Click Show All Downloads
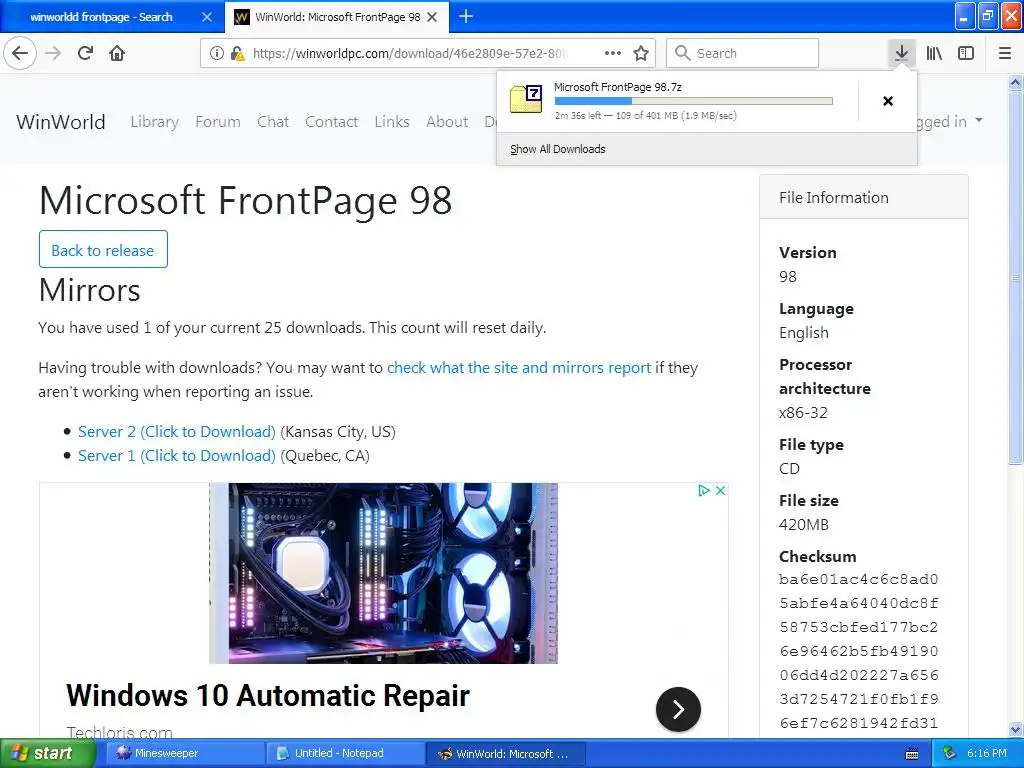The image size is (1024, 768). (x=558, y=149)
